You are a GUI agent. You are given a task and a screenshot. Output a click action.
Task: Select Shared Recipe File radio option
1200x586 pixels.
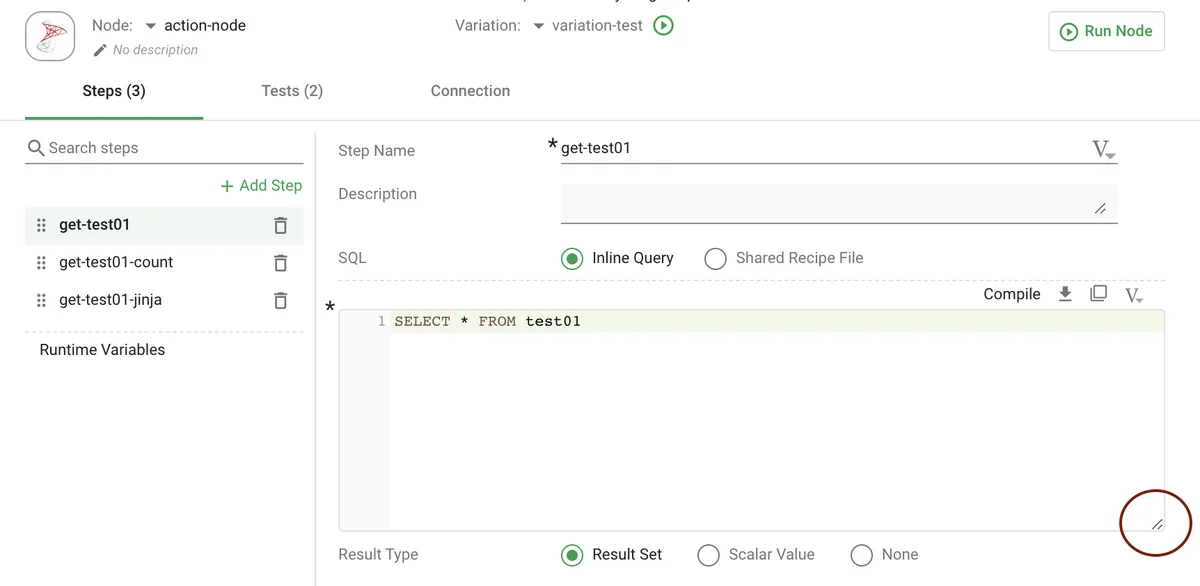[x=715, y=259]
